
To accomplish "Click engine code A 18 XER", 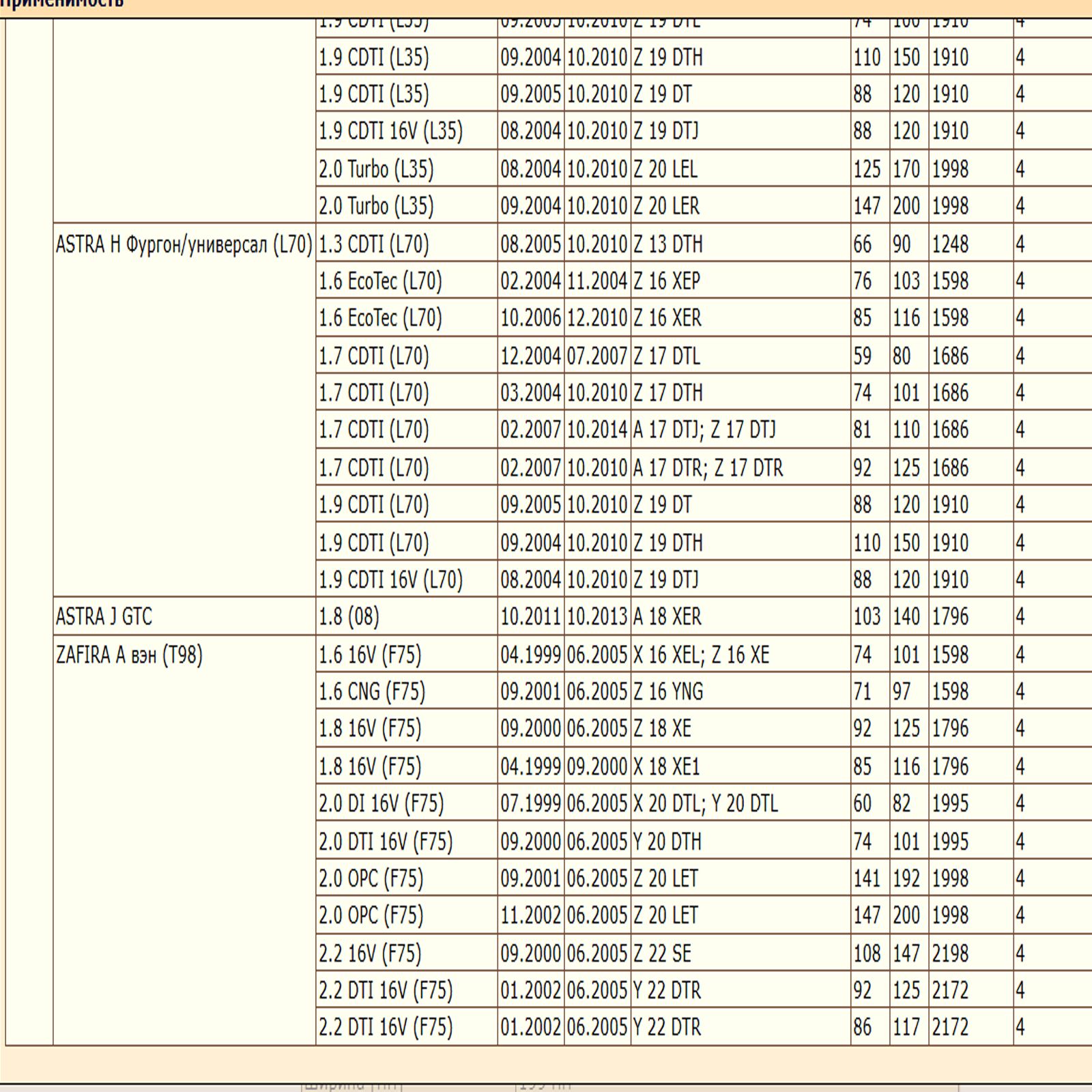I will tap(667, 617).
